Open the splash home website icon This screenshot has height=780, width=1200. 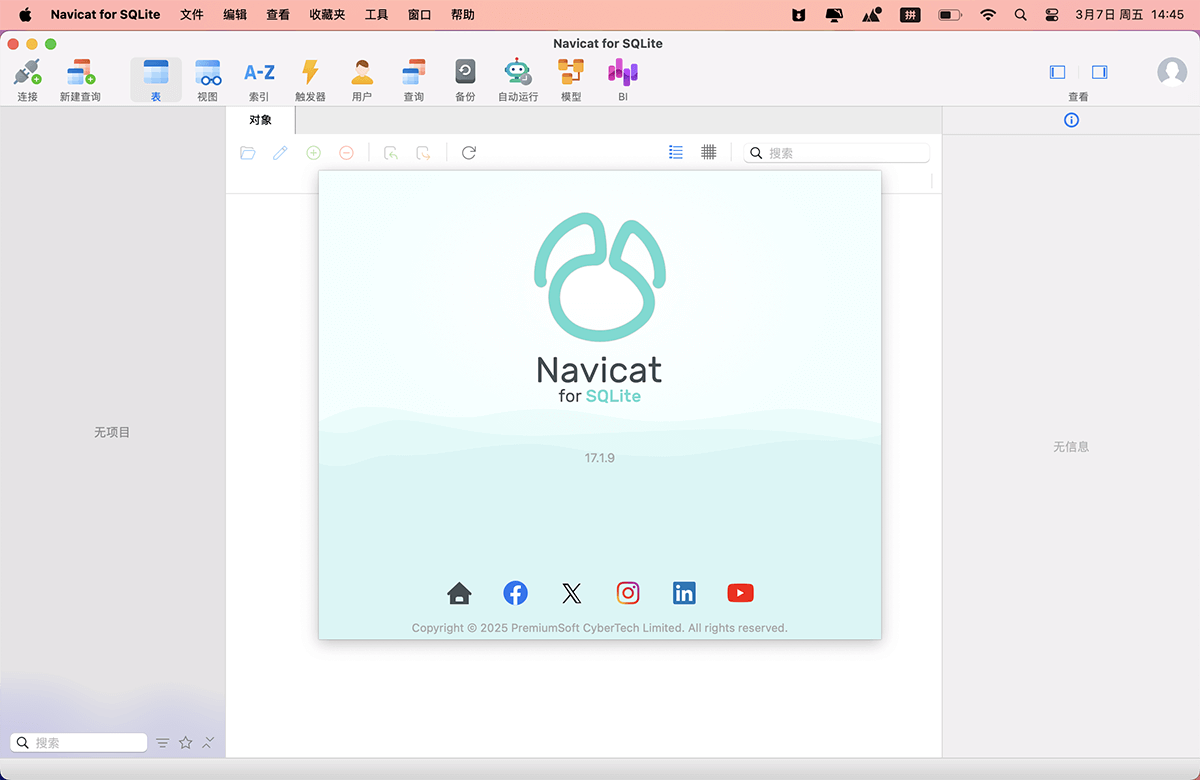[x=459, y=593]
